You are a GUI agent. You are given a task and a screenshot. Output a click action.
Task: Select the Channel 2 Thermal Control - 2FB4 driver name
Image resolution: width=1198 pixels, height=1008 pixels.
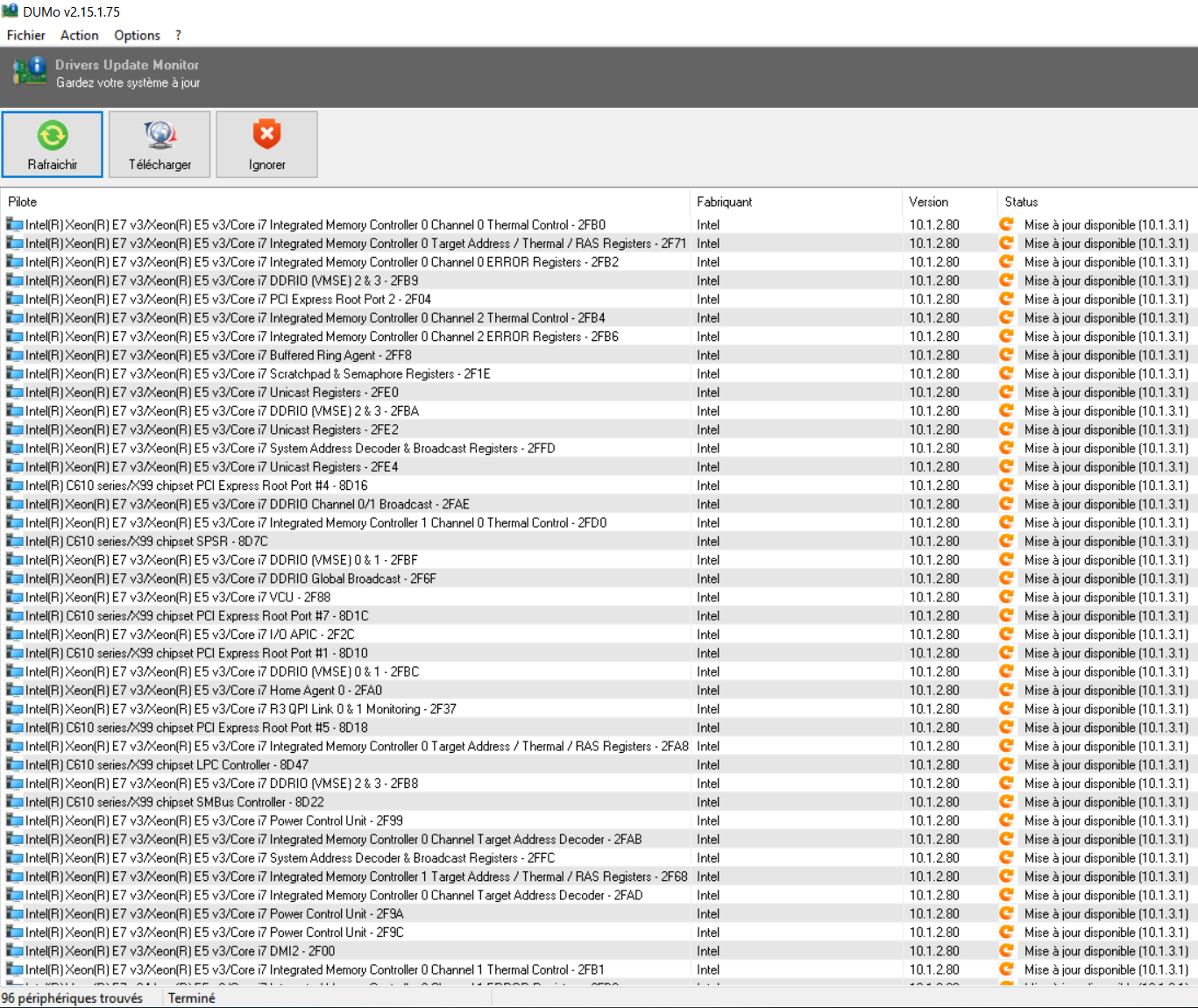(x=315, y=318)
